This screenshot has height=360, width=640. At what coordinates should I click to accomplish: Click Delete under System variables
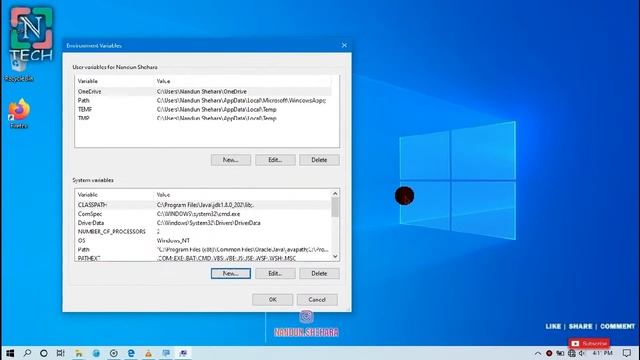click(x=319, y=273)
